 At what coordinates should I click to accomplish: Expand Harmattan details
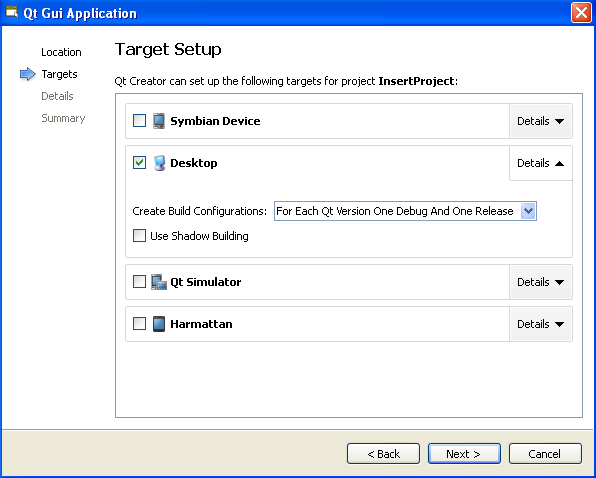[541, 324]
